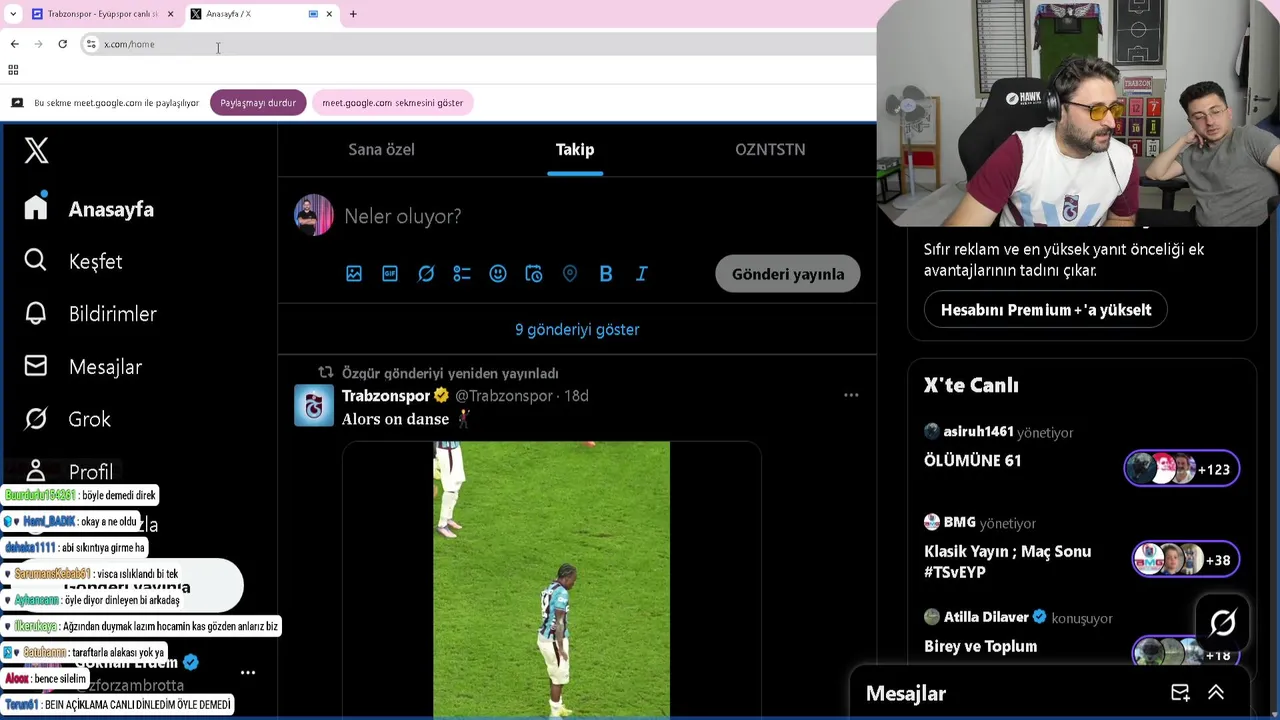This screenshot has height=720, width=1280.
Task: Compose new message icon in Mesajlar bar
Action: tap(1180, 692)
